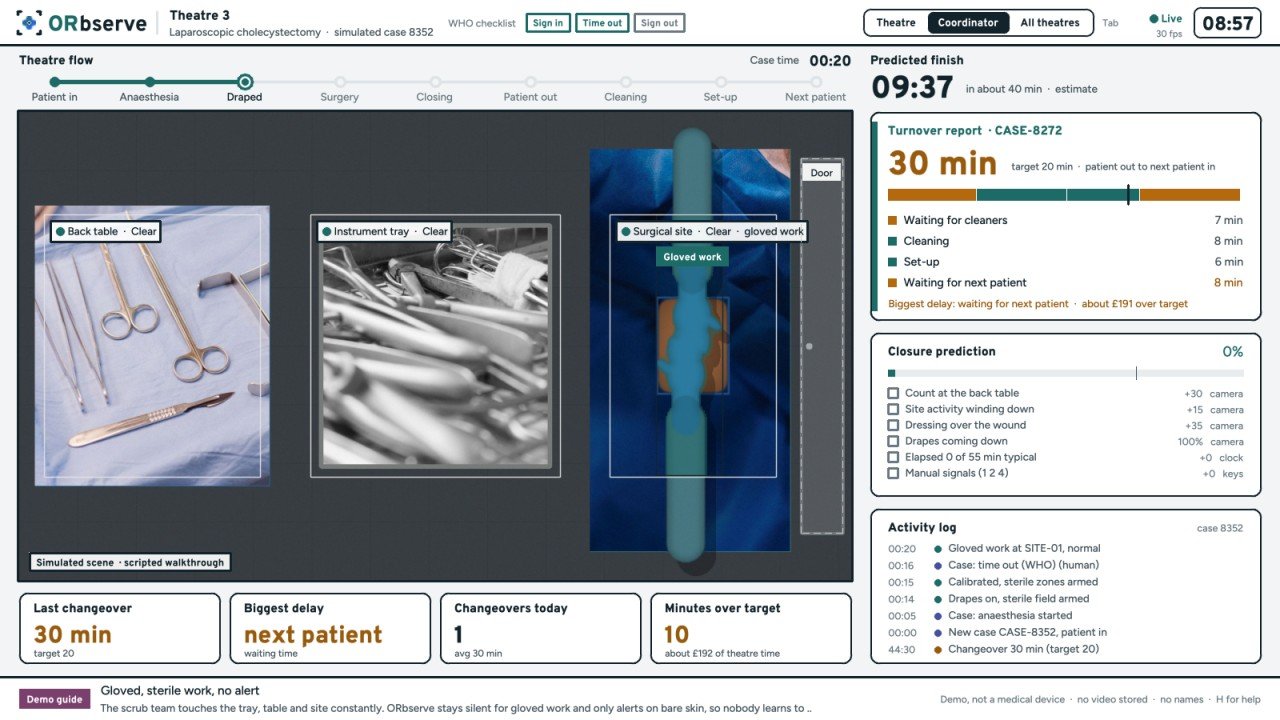Open the Last changeover card
Screen dimensions: 1280x720
(120, 629)
